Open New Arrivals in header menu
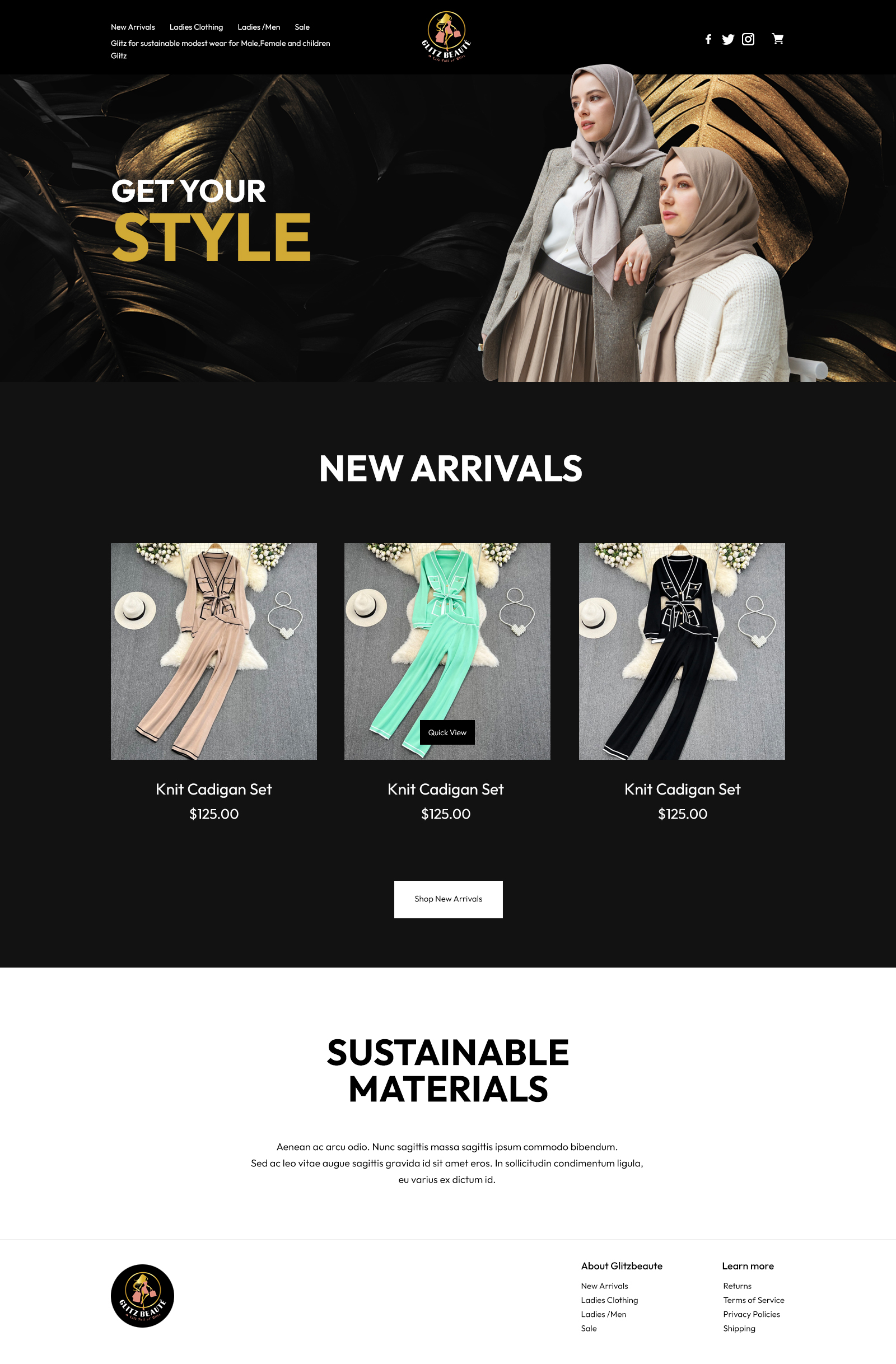Viewport: 896px width, 1364px height. [x=133, y=27]
